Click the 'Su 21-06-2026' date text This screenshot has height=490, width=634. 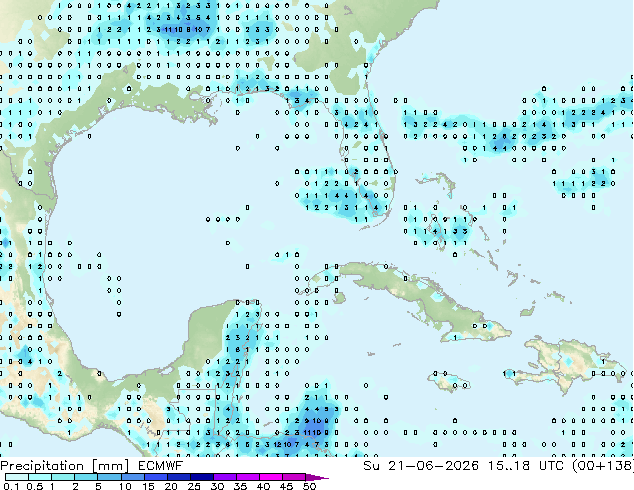pos(421,466)
